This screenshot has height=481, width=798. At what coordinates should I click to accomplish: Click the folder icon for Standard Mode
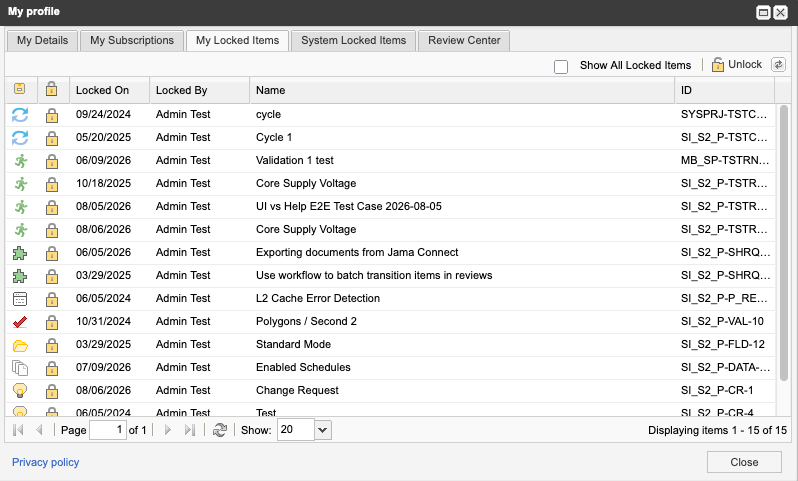(20, 346)
